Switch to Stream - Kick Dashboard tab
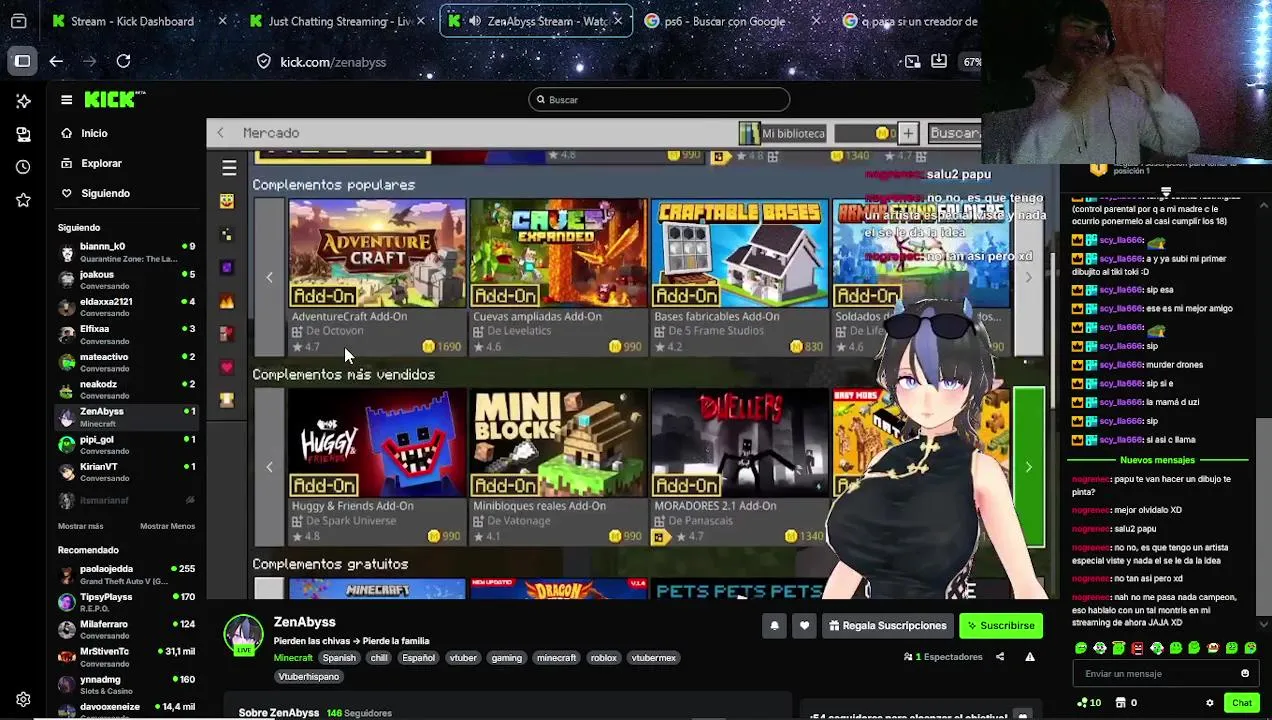 tap(132, 21)
